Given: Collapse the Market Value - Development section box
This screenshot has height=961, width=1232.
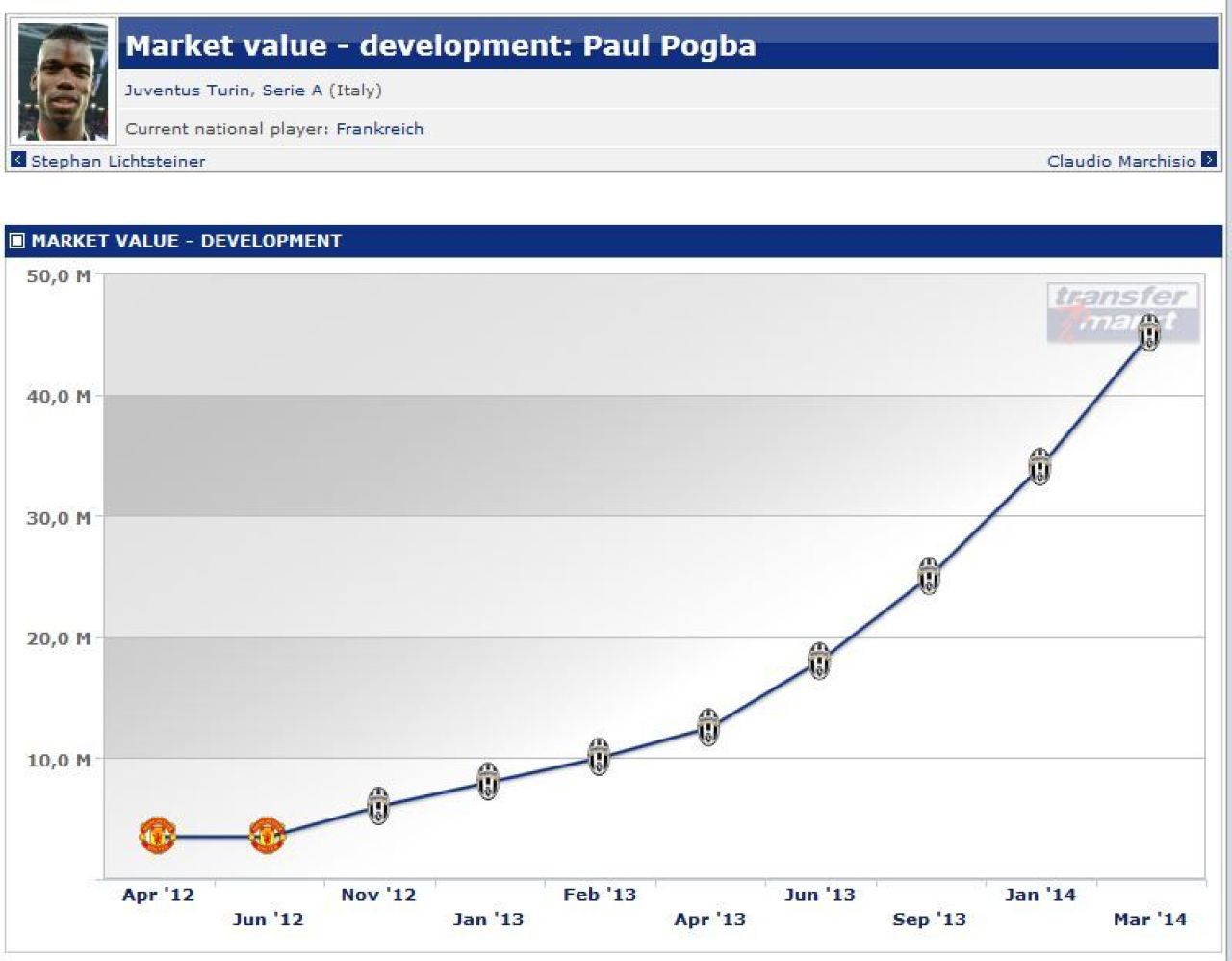Looking at the screenshot, I should click(17, 241).
